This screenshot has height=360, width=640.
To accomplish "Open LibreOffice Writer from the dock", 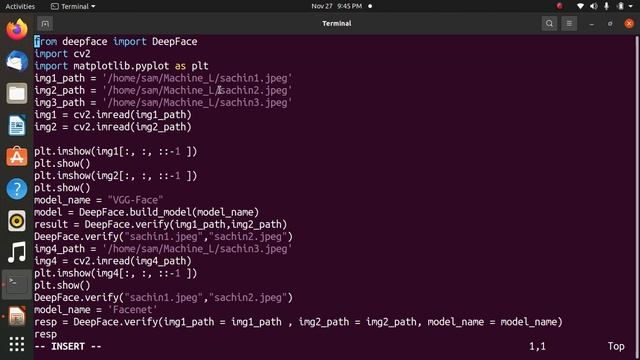I will [17, 125].
